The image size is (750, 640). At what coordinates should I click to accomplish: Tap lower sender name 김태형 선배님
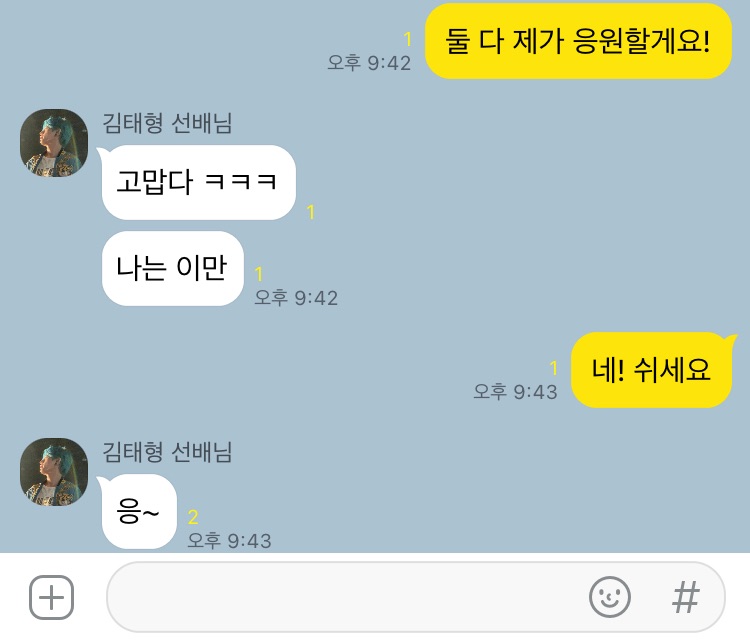(167, 452)
